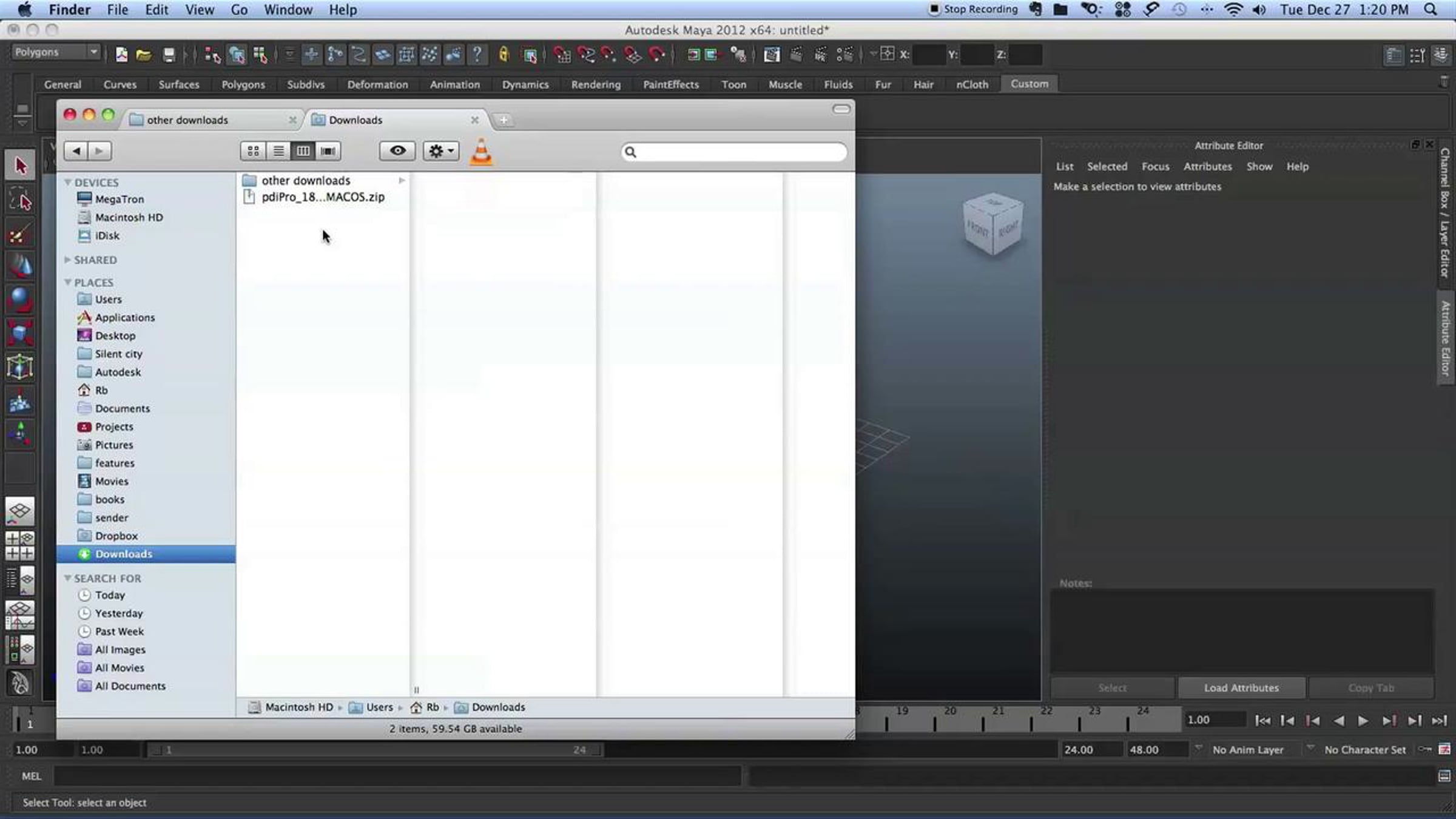Open Spotlight search in the menu bar
This screenshot has height=819, width=1456.
[1431, 10]
